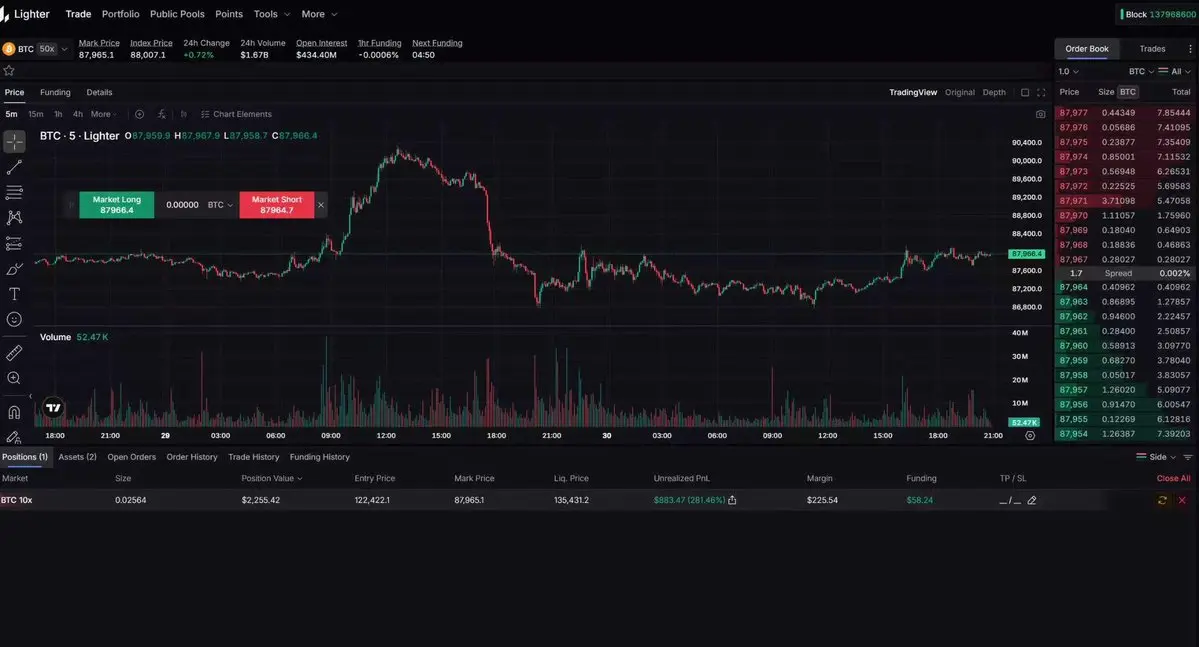The height and width of the screenshot is (647, 1199).
Task: Take a chart snapshot with camera icon
Action: (1040, 114)
